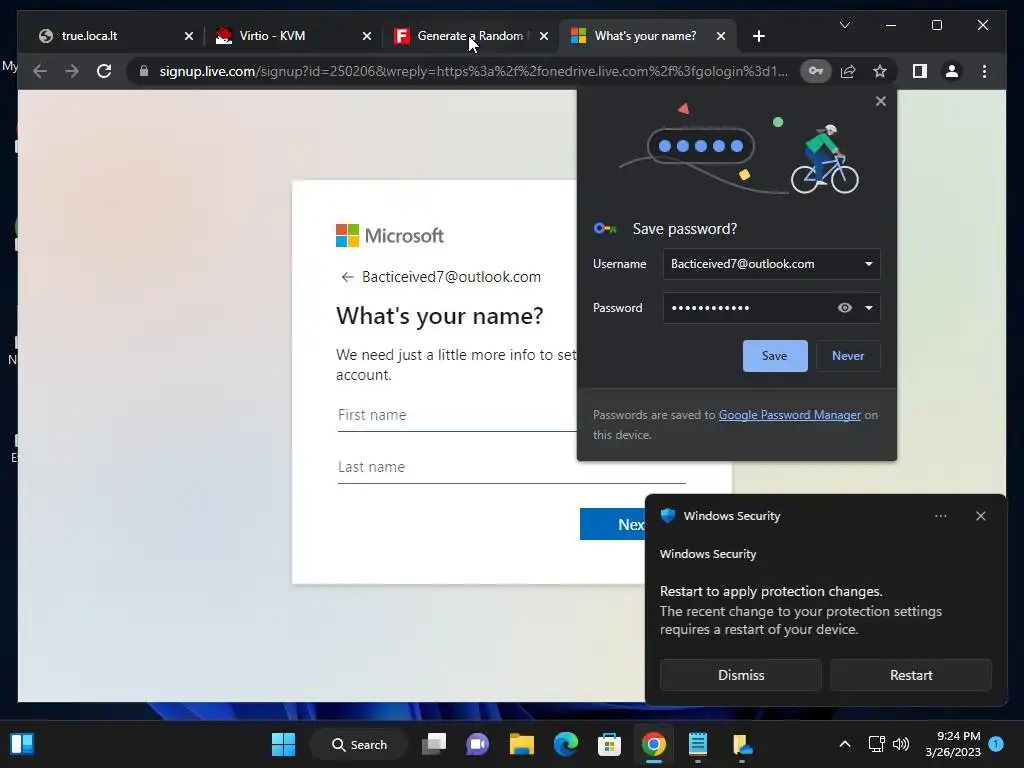Open the Windows Start menu

coord(283,744)
